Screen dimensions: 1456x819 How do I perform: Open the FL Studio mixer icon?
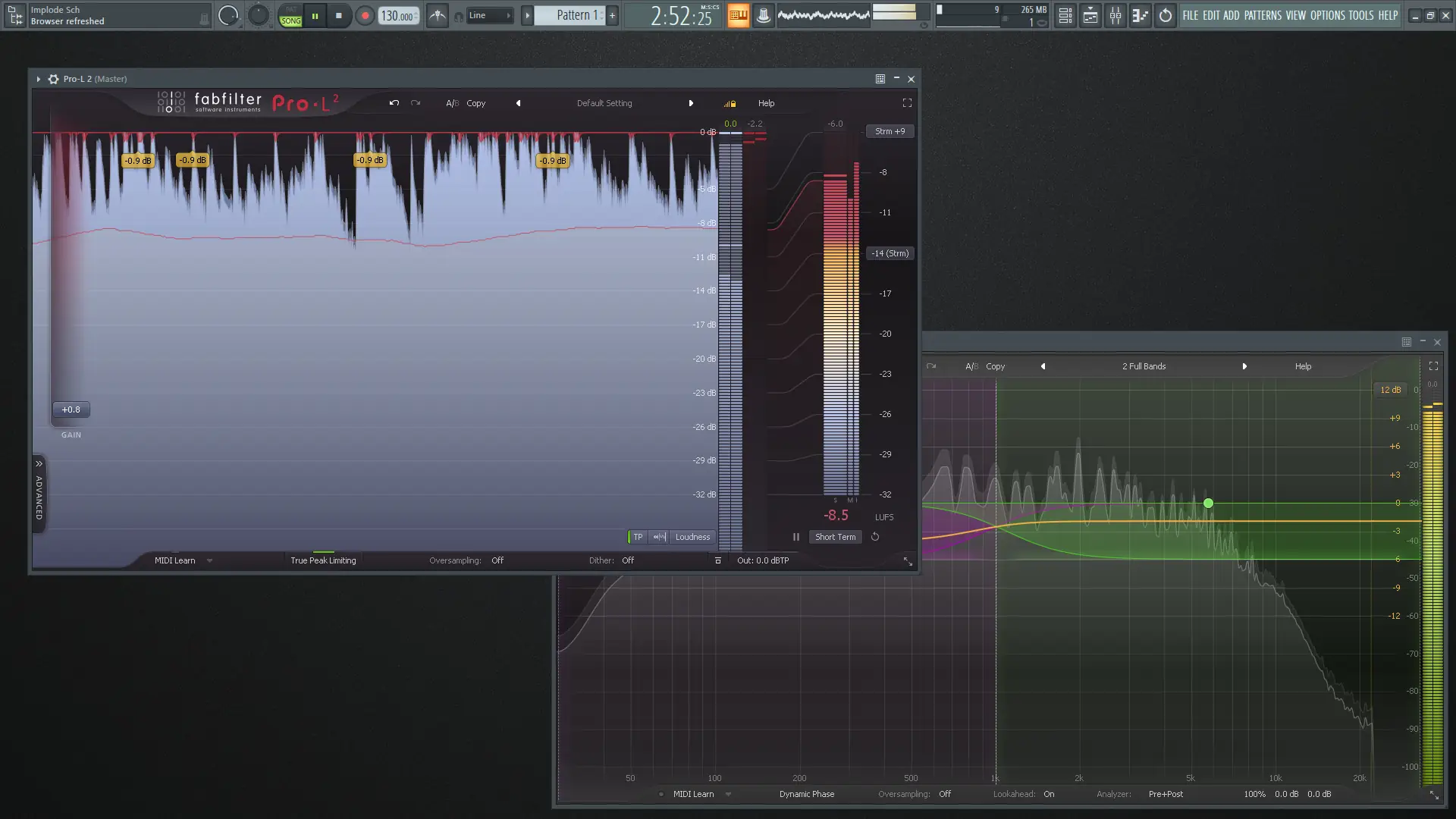click(x=1116, y=15)
